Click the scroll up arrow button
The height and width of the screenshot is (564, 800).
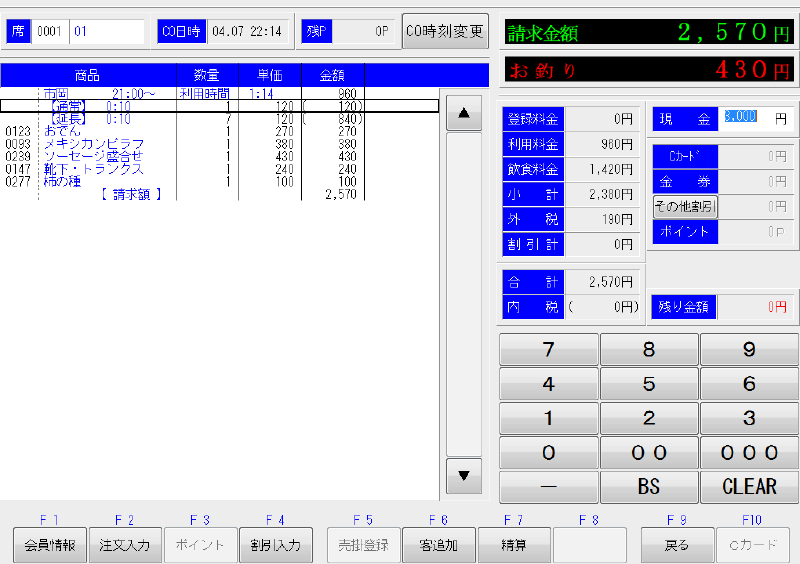(x=464, y=113)
